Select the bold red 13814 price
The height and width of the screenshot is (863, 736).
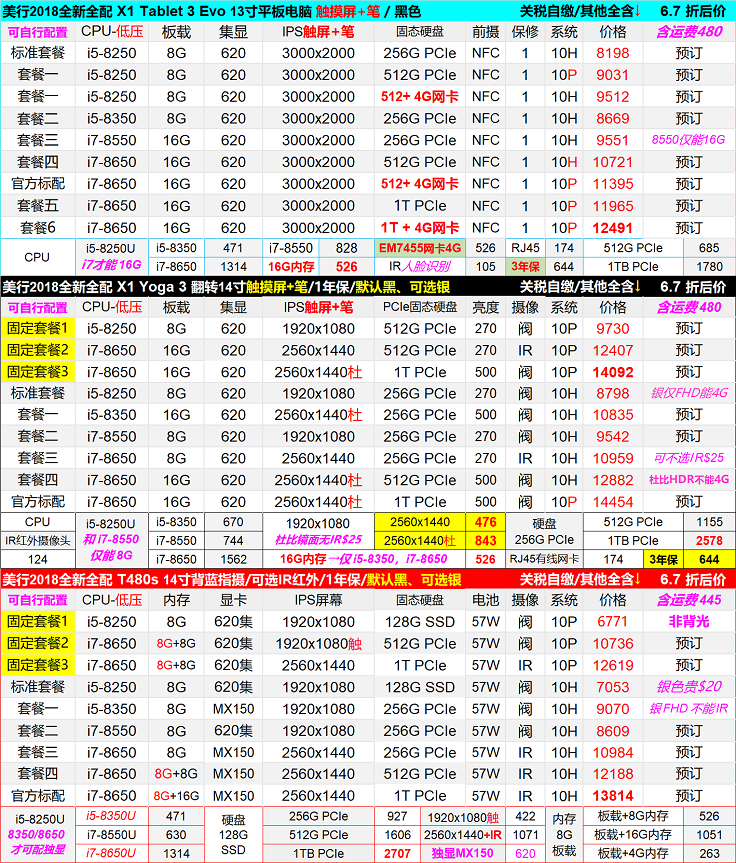[612, 795]
